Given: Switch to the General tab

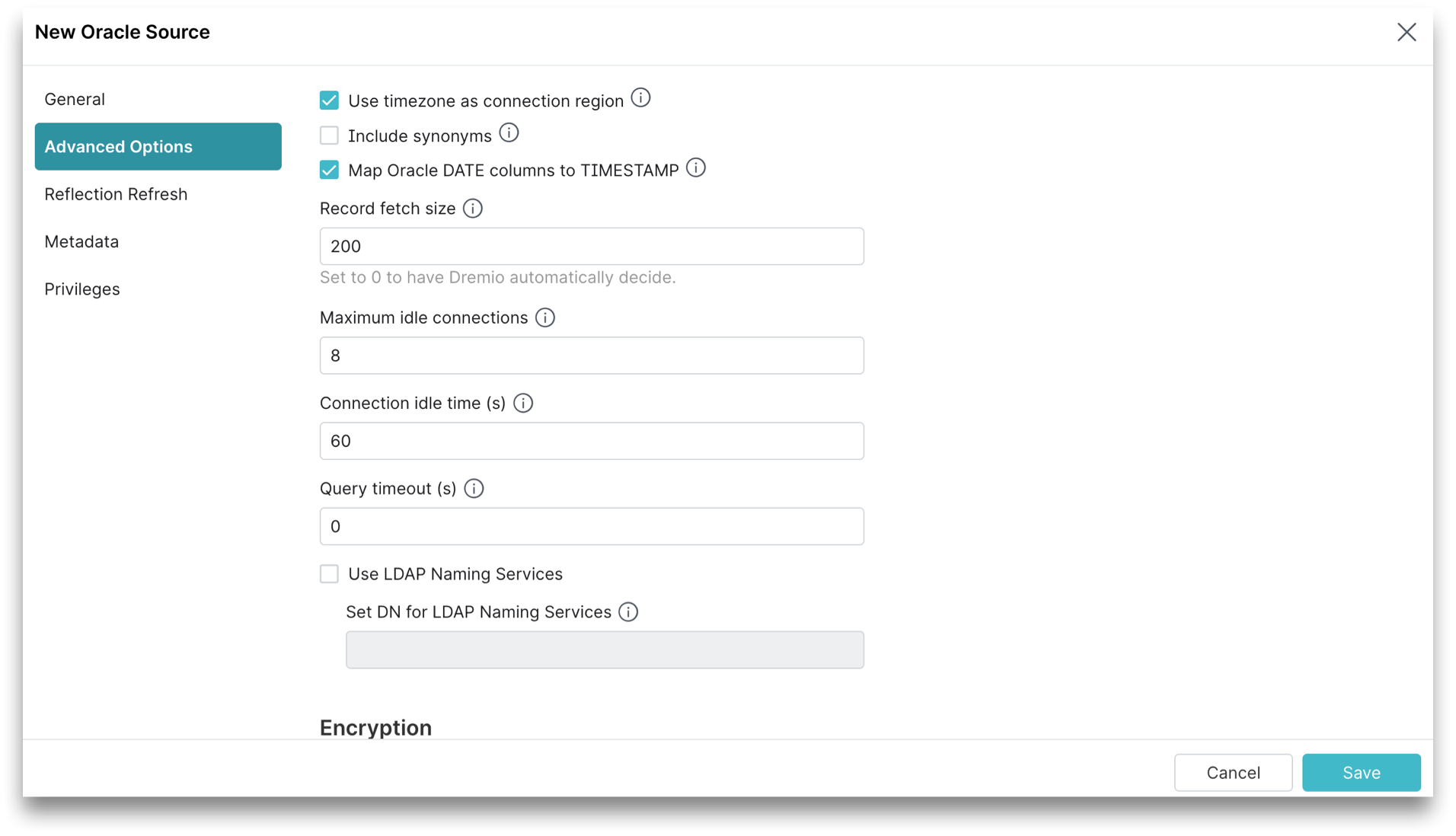Looking at the screenshot, I should coord(75,99).
